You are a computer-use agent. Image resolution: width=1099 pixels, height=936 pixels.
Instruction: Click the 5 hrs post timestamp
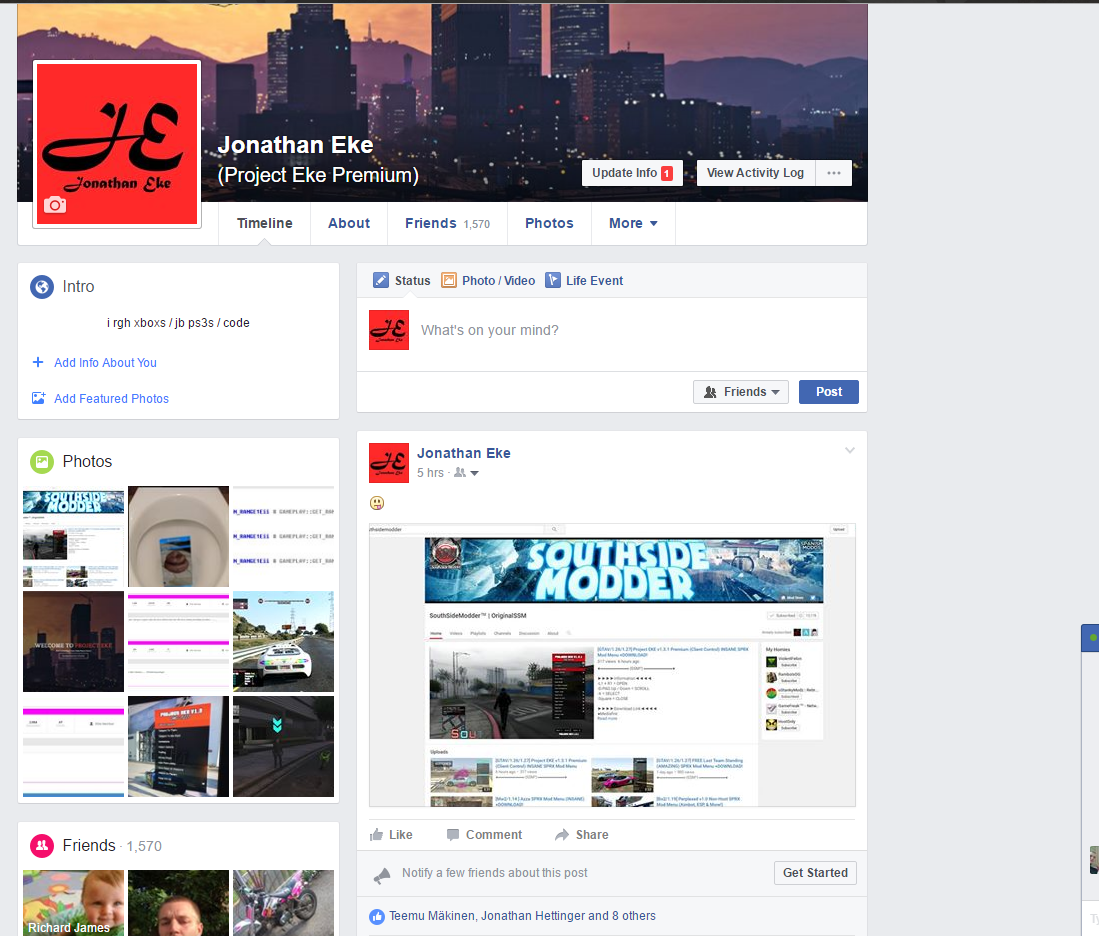(430, 473)
